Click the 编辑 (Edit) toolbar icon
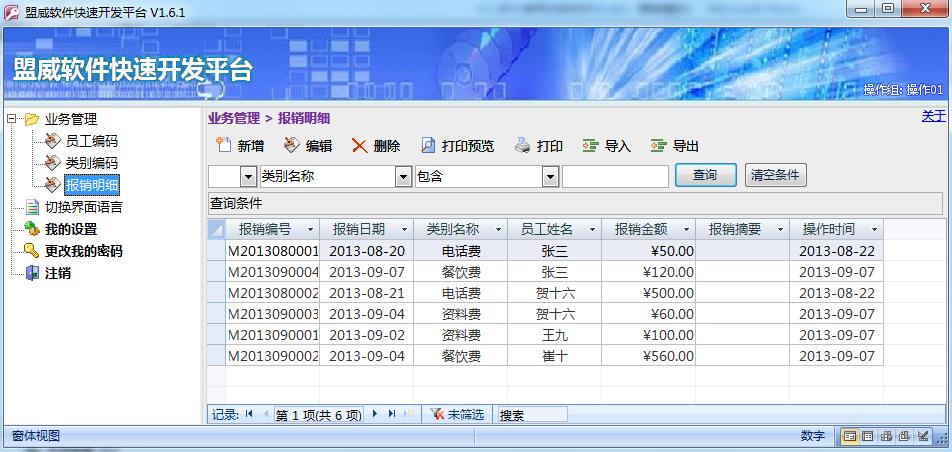 [x=292, y=146]
